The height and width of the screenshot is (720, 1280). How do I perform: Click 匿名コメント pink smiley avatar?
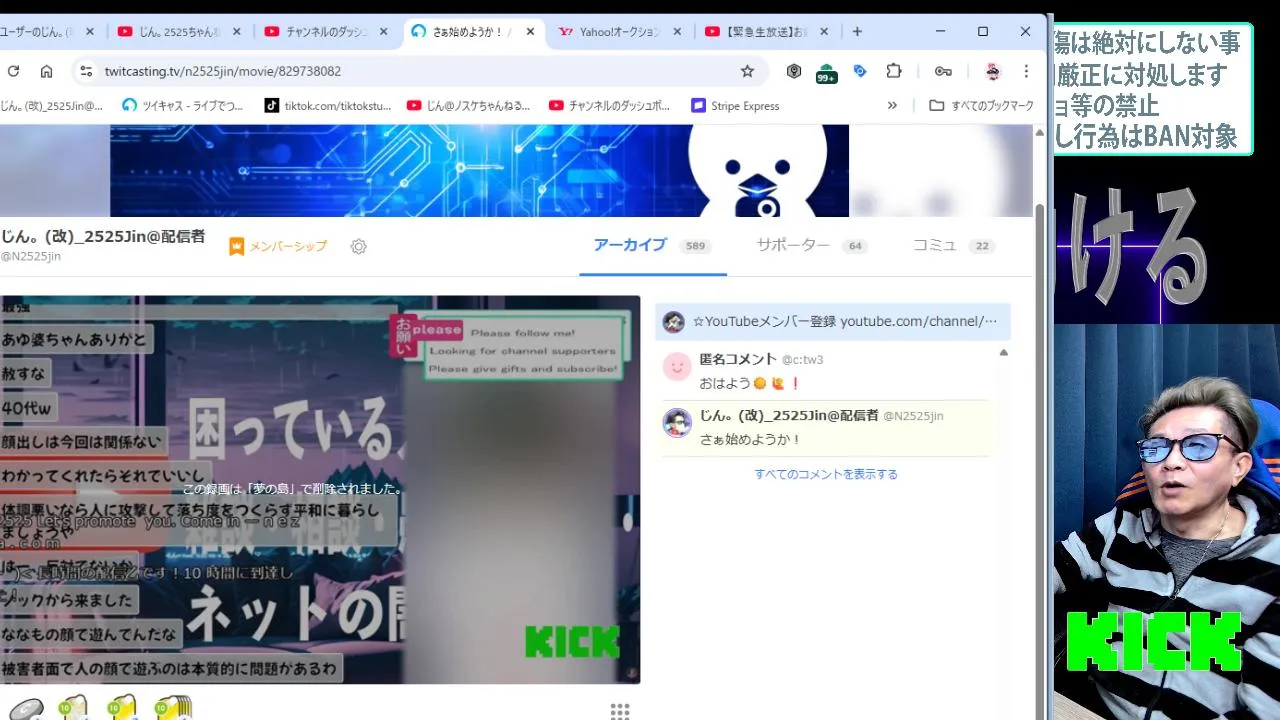(x=677, y=367)
